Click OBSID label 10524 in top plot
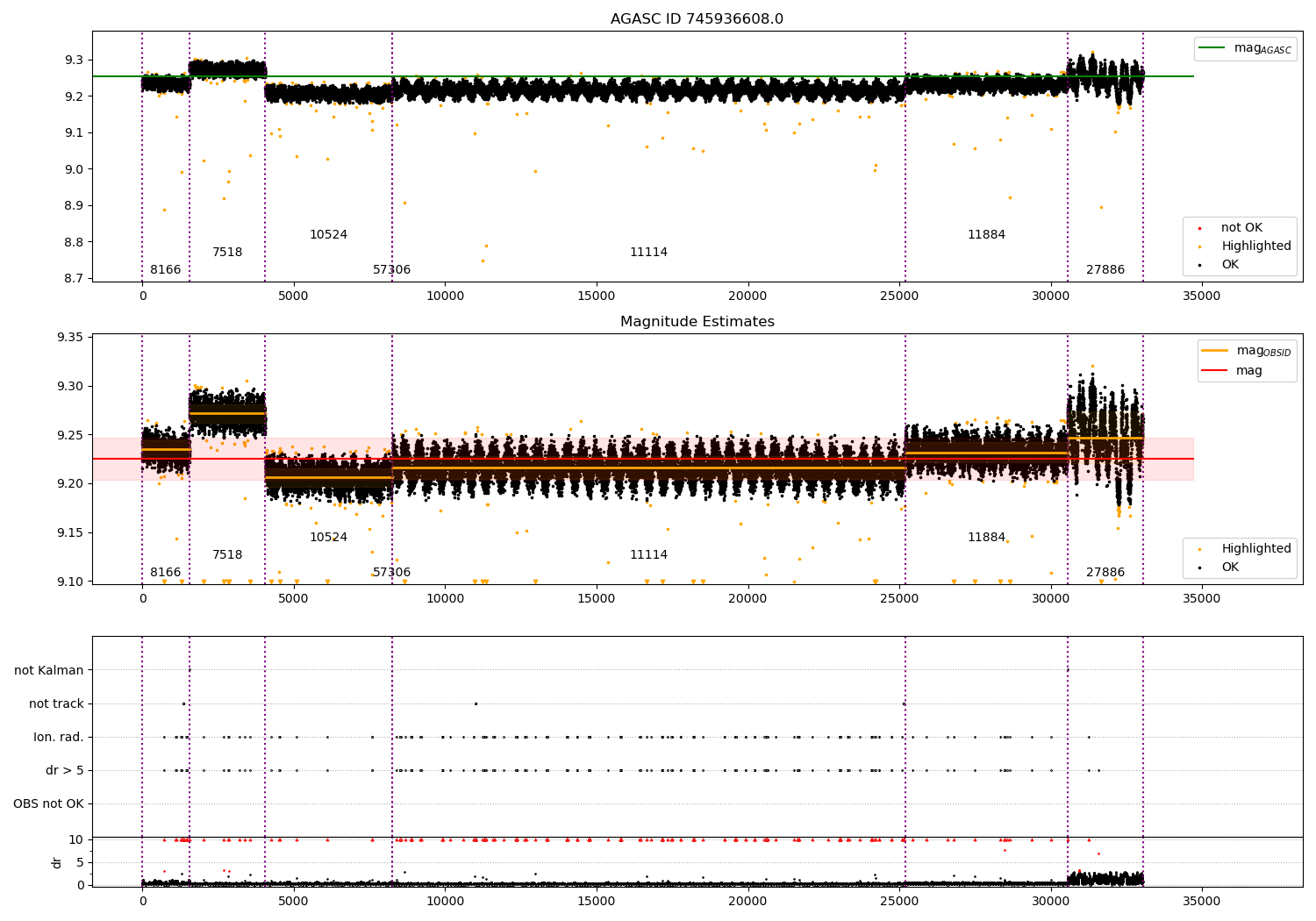Image resolution: width=1316 pixels, height=921 pixels. tap(328, 235)
